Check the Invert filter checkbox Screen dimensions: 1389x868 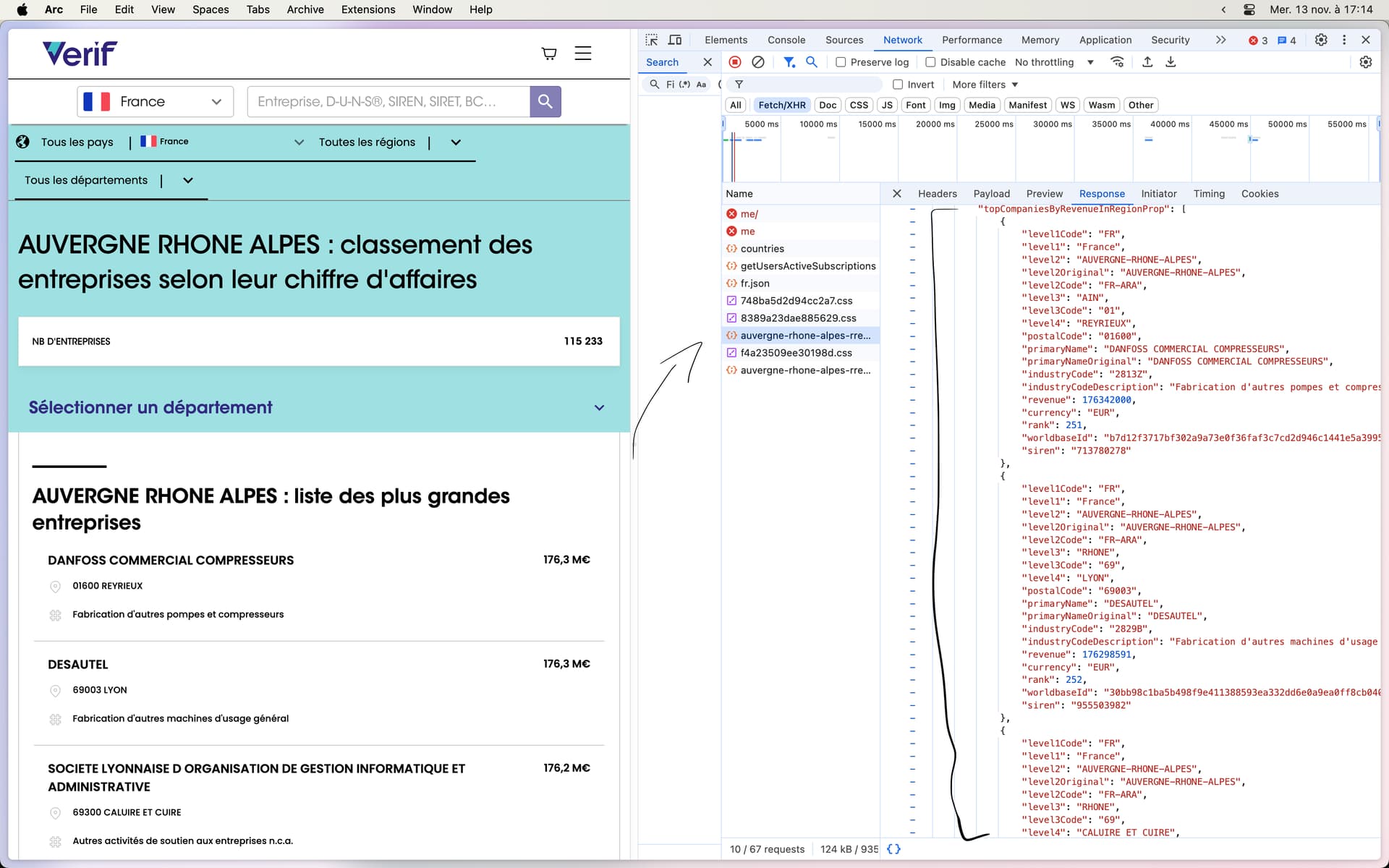(x=898, y=85)
